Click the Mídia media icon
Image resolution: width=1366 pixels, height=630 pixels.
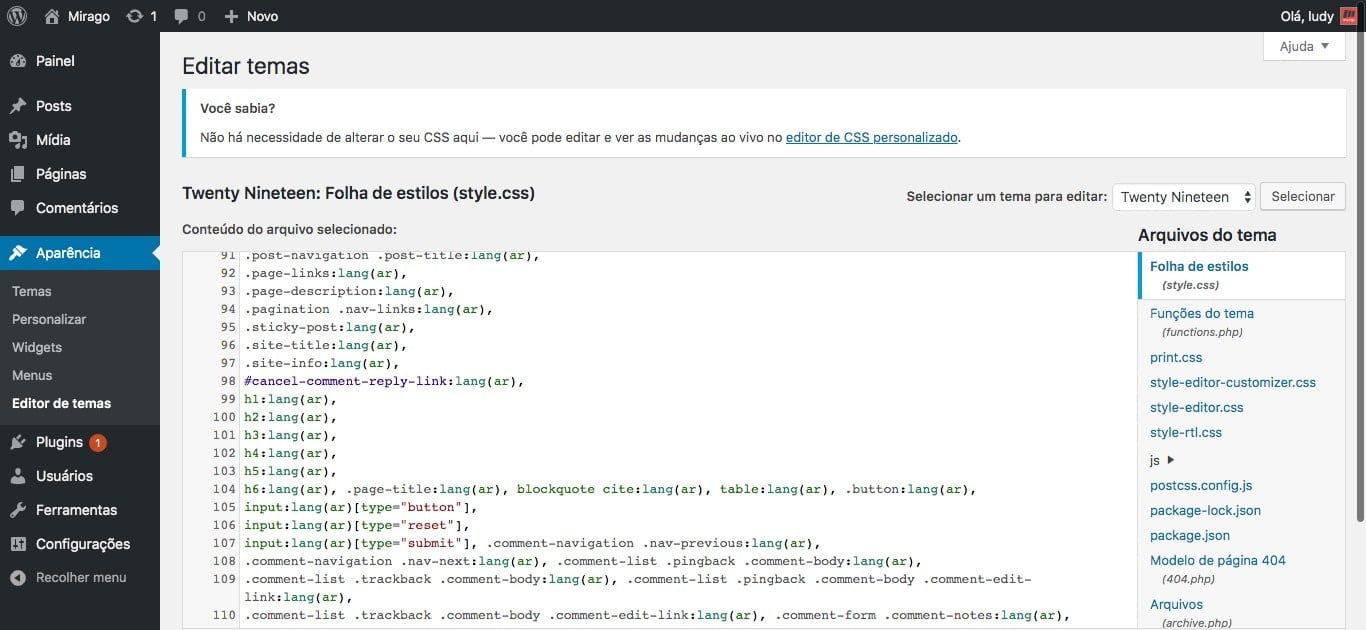18,140
